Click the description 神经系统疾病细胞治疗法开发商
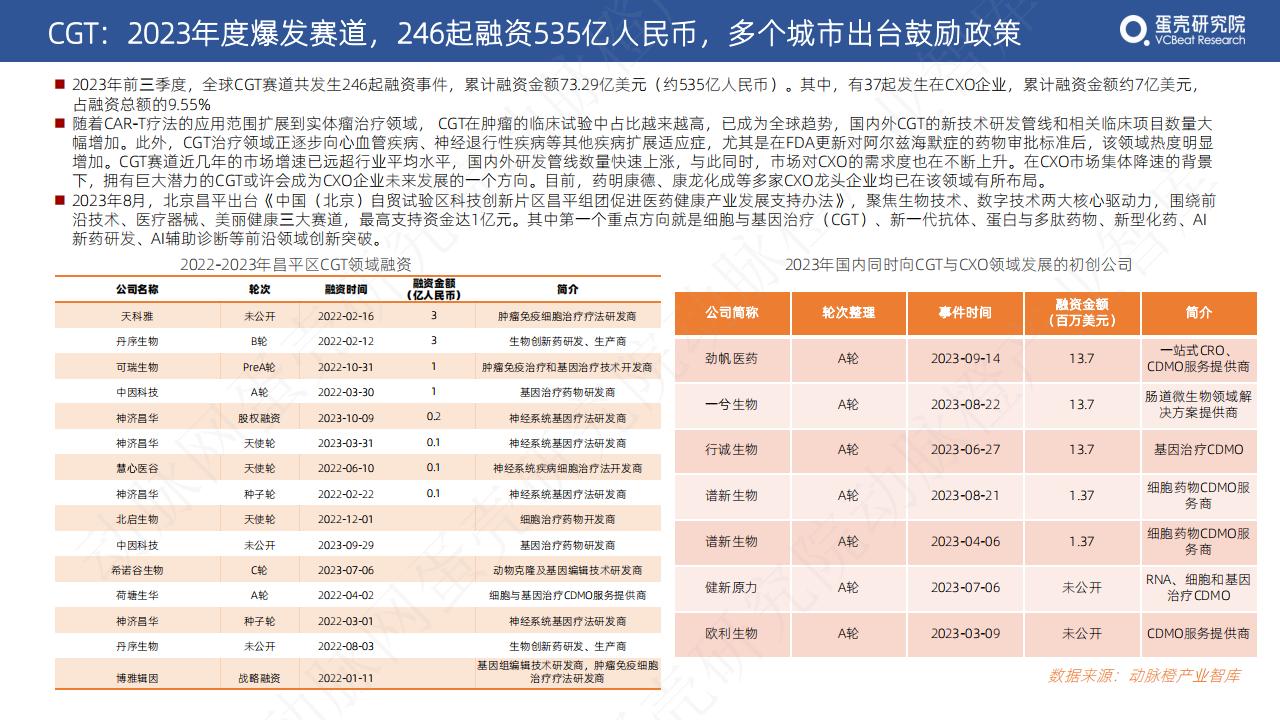Image resolution: width=1280 pixels, height=720 pixels. tap(567, 468)
